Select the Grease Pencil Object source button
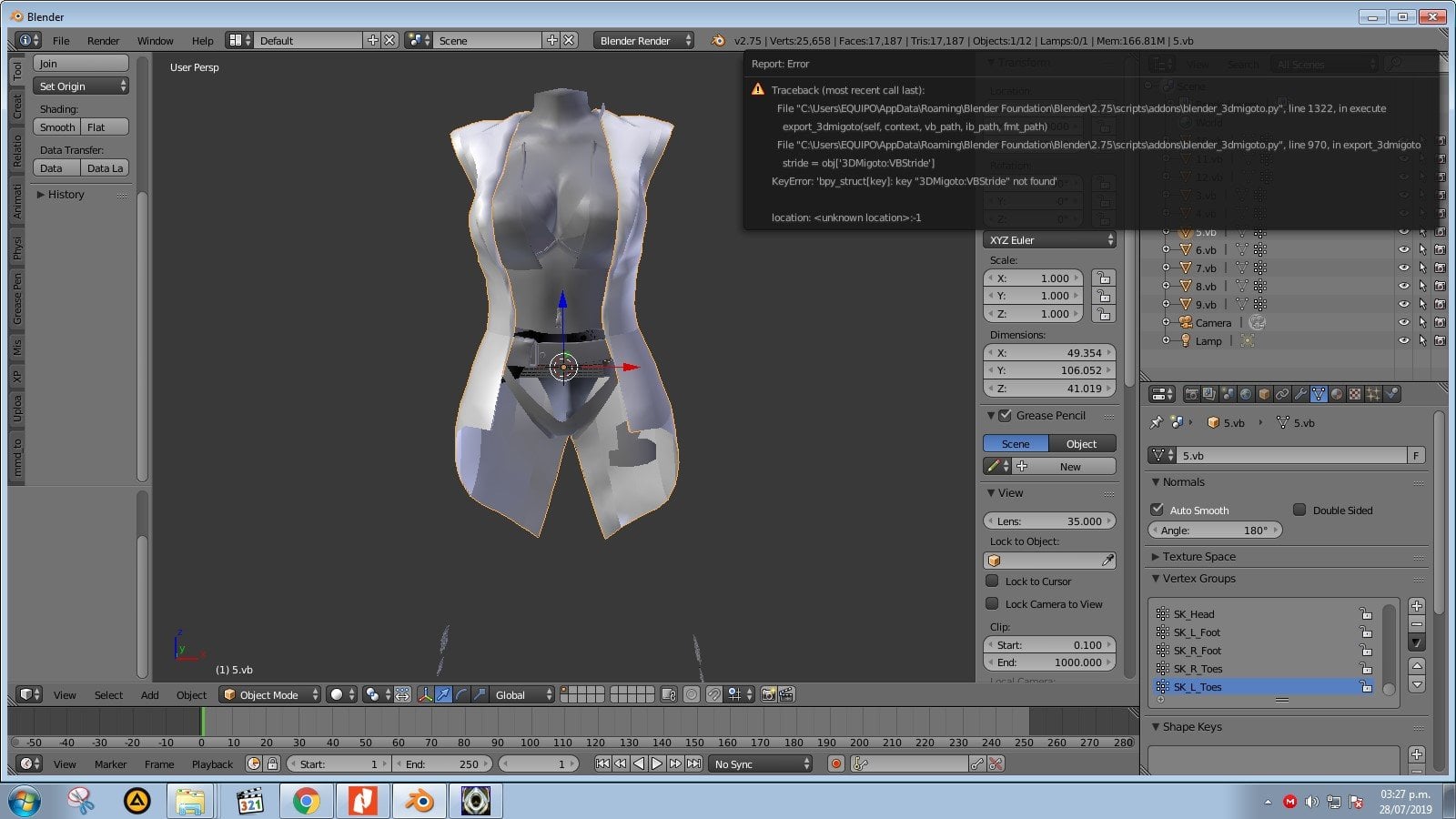This screenshot has height=819, width=1456. pyautogui.click(x=1082, y=443)
